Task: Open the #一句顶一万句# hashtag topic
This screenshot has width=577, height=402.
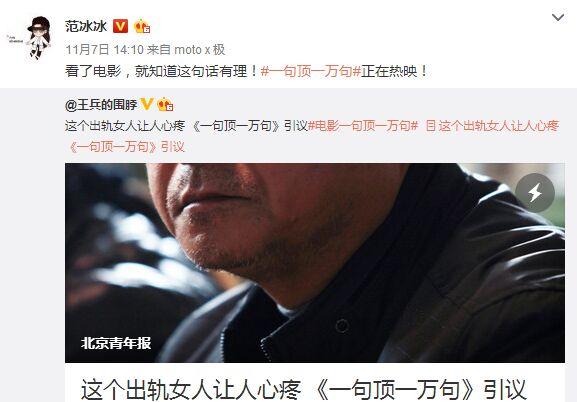Action: (311, 71)
